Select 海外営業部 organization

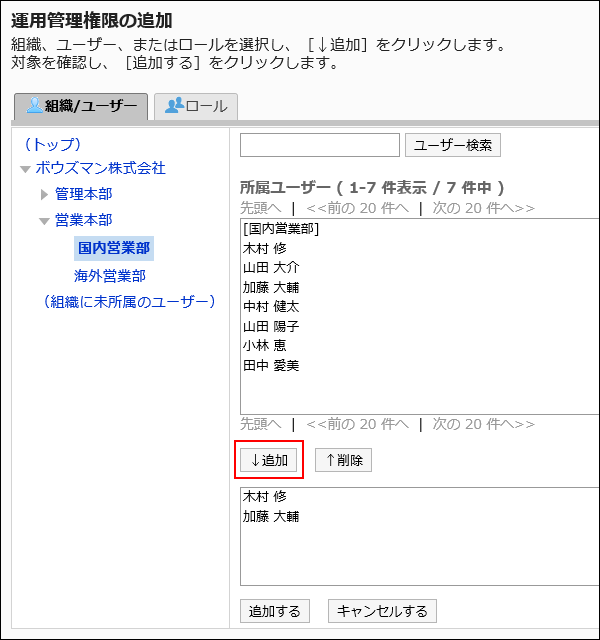click(x=110, y=276)
